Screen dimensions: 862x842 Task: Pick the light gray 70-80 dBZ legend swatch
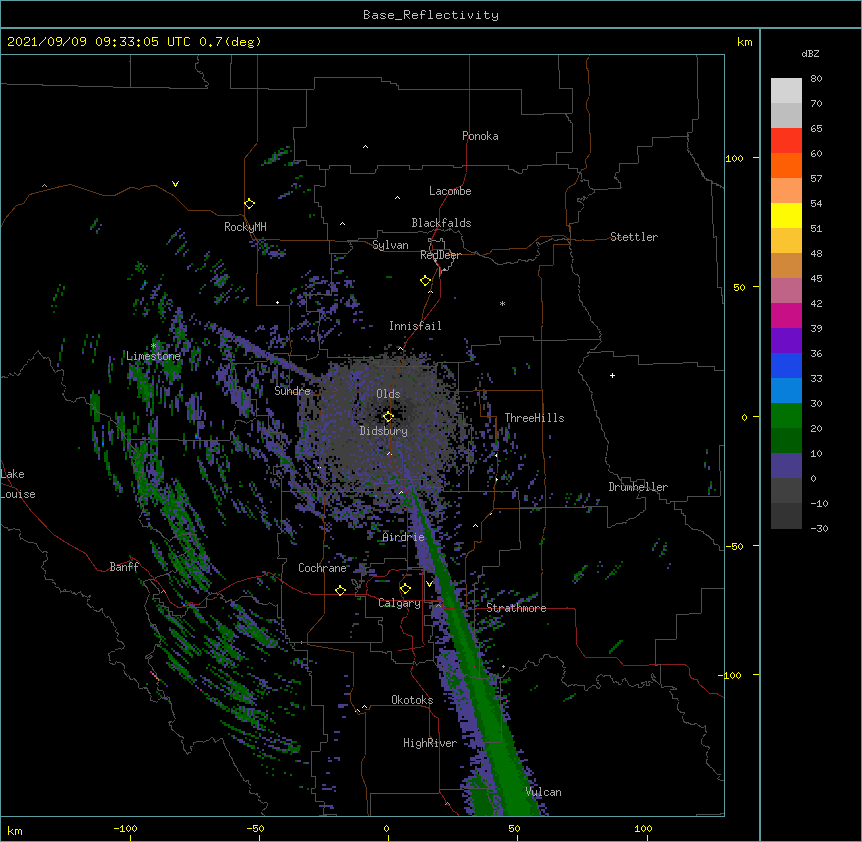tap(786, 90)
